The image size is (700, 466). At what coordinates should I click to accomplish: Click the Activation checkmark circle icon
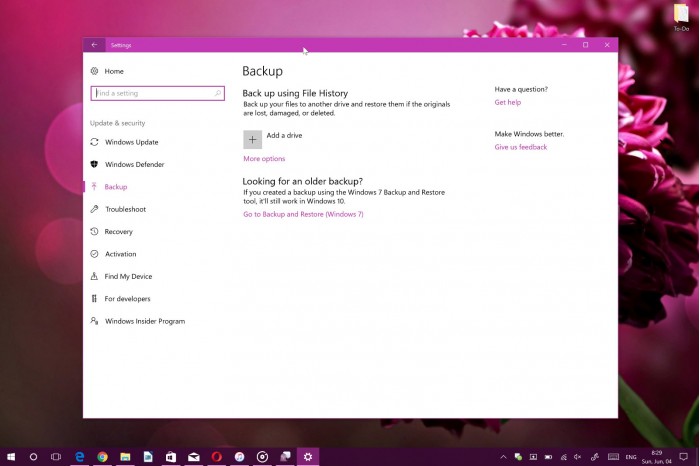(x=94, y=254)
